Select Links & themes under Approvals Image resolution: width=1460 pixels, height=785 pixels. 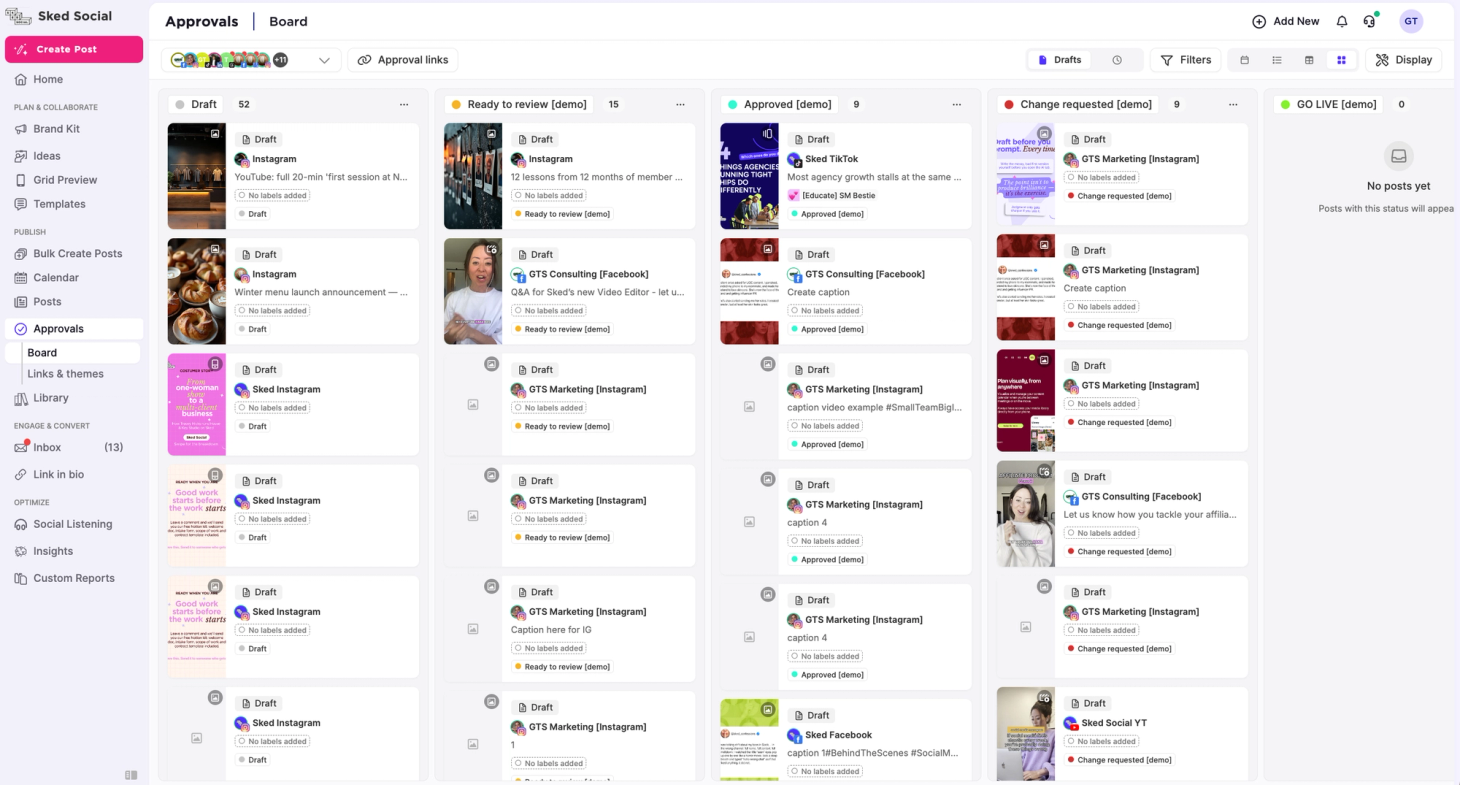point(66,374)
